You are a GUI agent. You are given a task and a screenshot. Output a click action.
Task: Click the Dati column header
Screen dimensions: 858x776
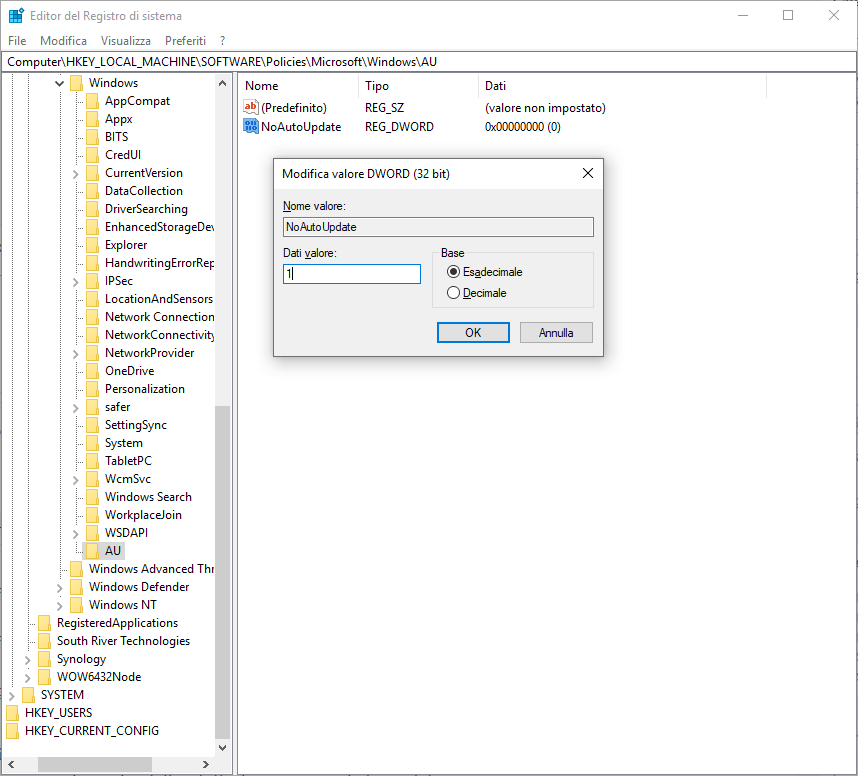point(623,86)
